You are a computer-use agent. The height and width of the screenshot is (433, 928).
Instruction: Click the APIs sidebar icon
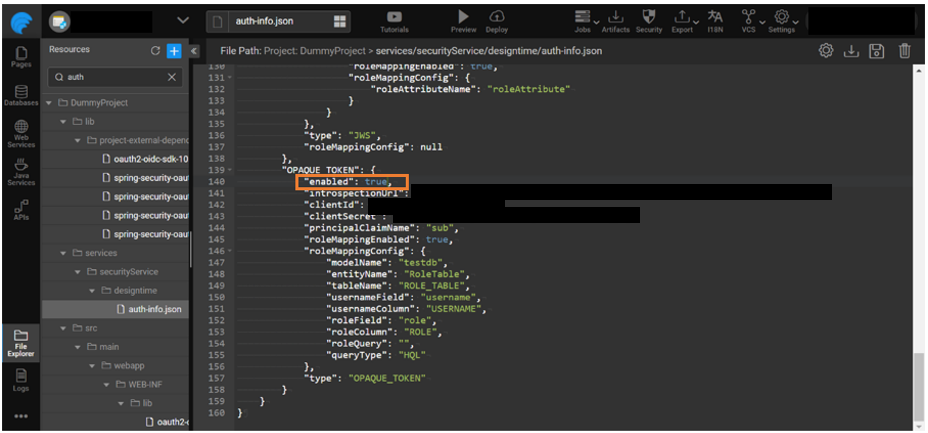[x=21, y=209]
